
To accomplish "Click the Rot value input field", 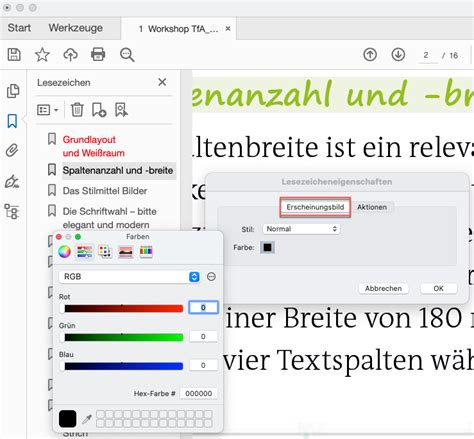I will pos(203,307).
